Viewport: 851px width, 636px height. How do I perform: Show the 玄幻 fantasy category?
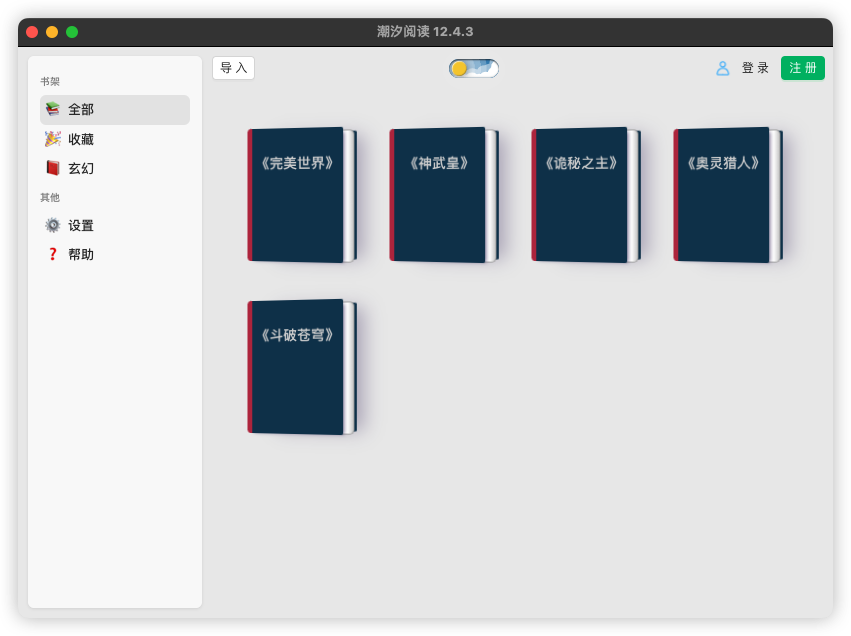pos(82,168)
